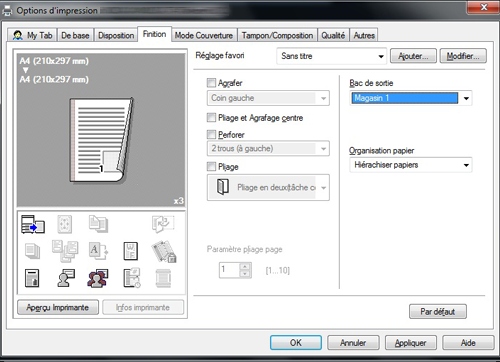Switch to the Qualité tab
The image size is (500, 362).
[333, 35]
